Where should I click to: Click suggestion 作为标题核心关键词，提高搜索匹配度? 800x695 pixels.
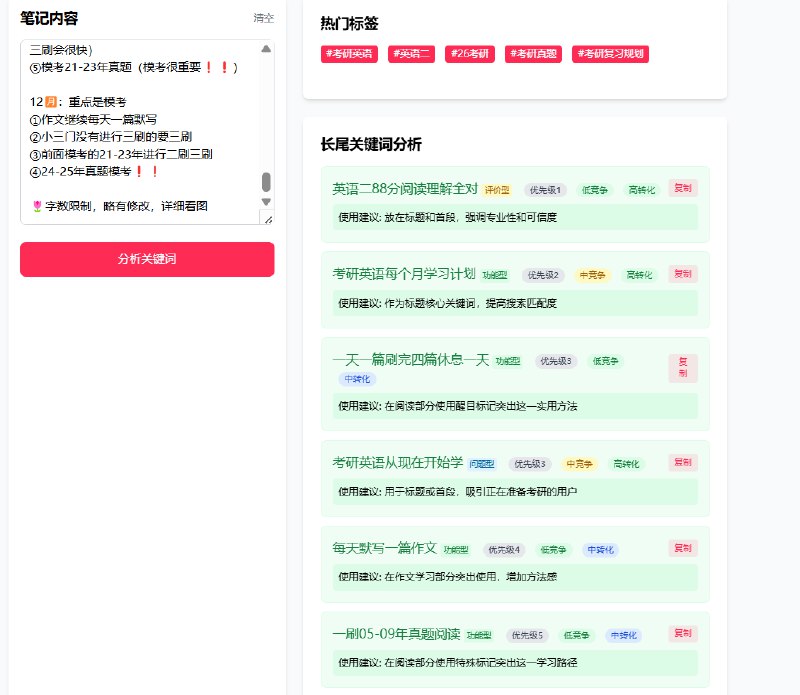tap(470, 303)
